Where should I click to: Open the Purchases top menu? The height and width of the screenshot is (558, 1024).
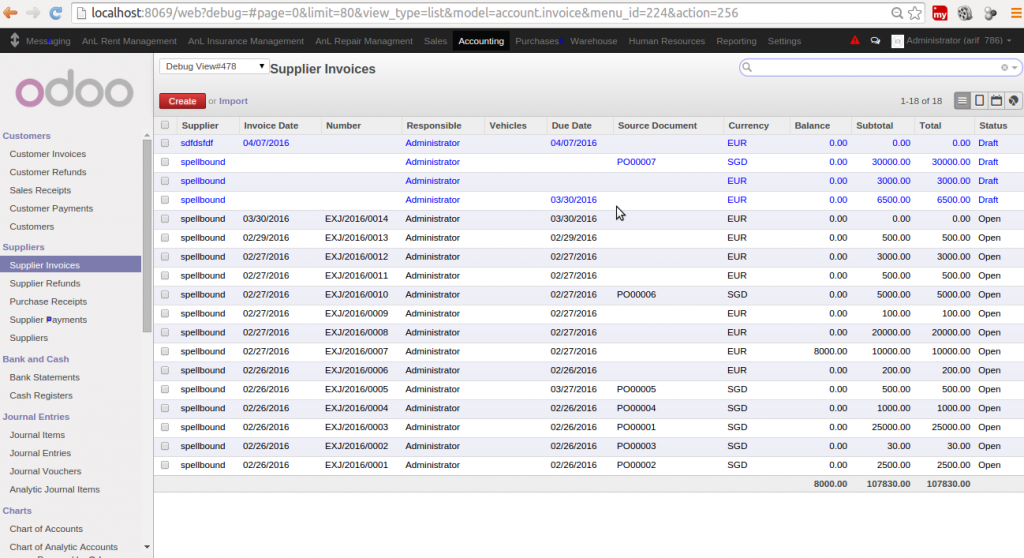click(537, 41)
